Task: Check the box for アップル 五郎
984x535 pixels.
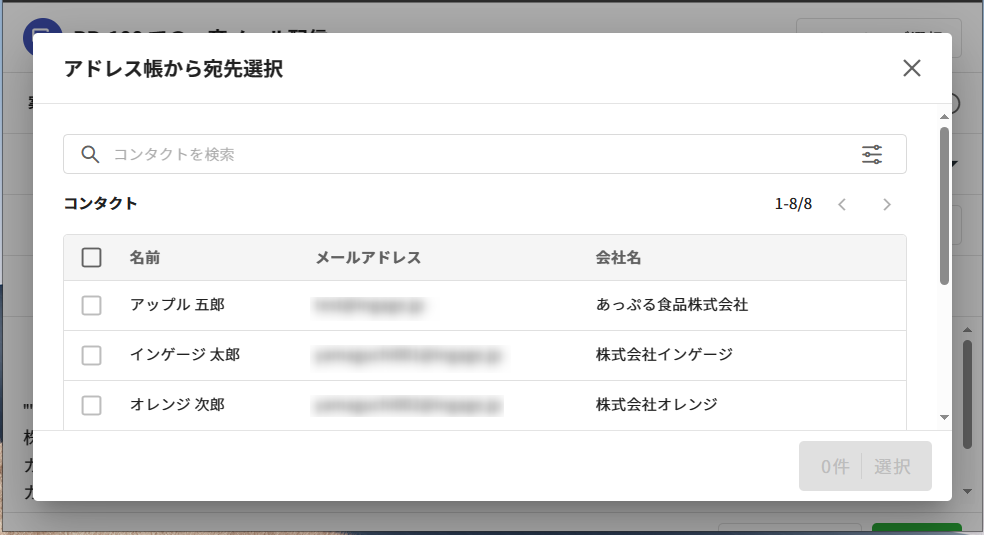Action: point(92,305)
